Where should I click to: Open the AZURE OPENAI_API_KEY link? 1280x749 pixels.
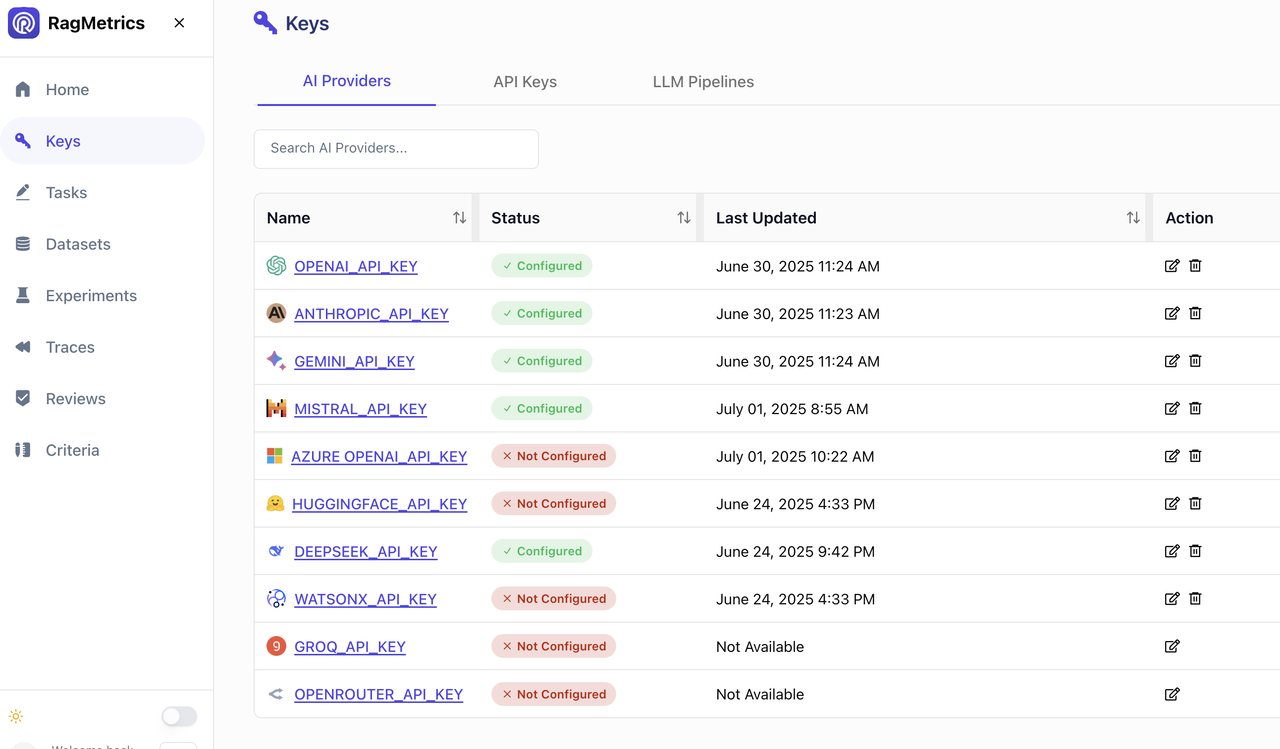379,456
